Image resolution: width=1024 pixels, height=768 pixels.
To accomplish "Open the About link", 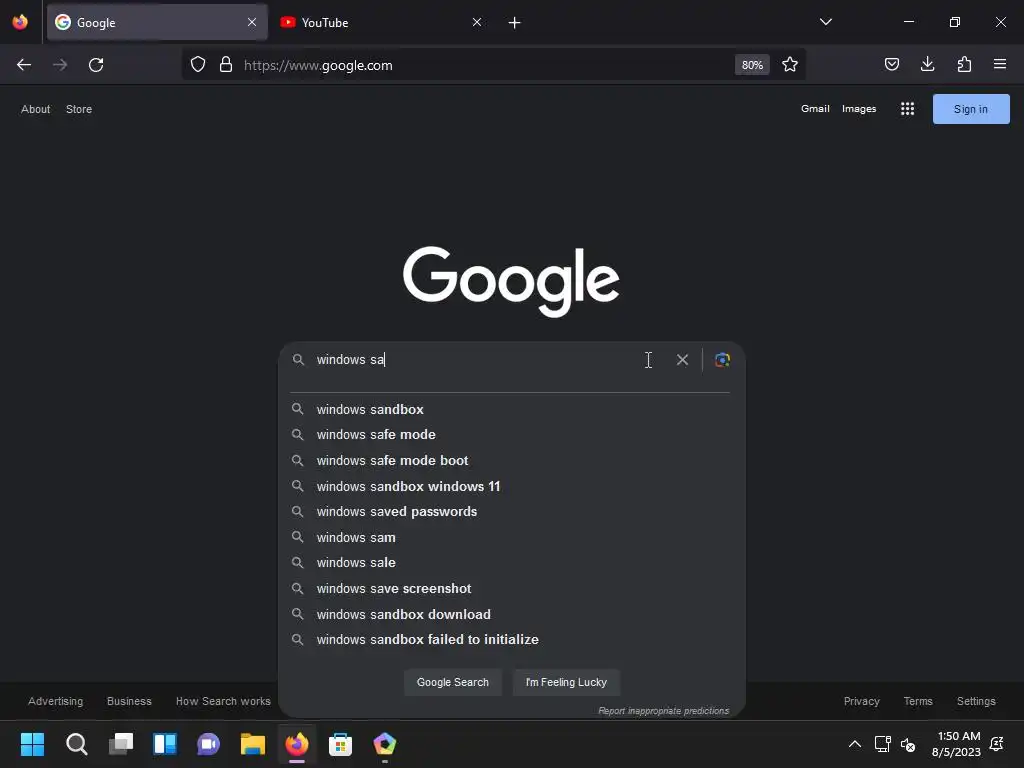I will click(35, 109).
